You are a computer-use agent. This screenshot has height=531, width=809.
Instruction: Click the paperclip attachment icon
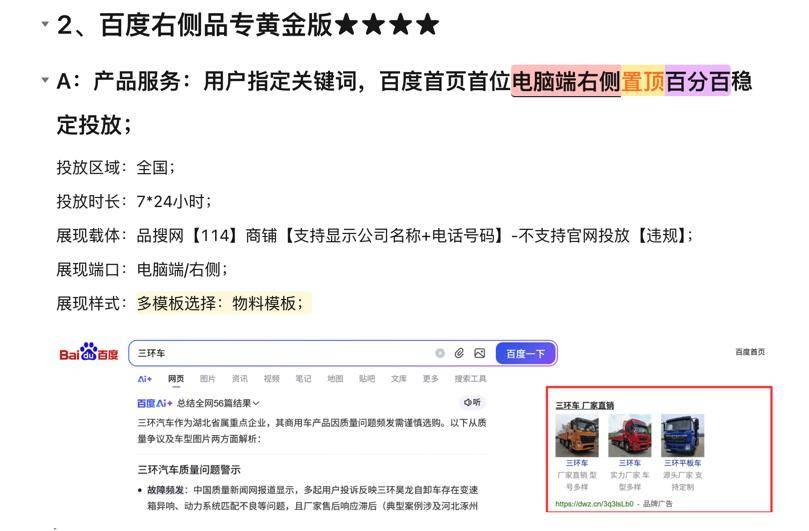(x=459, y=353)
